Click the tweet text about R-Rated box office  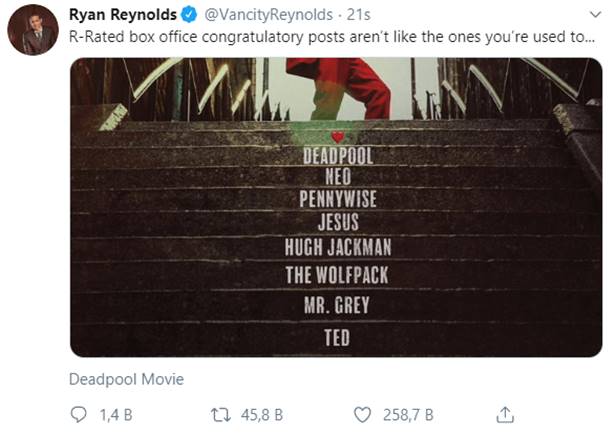point(332,37)
